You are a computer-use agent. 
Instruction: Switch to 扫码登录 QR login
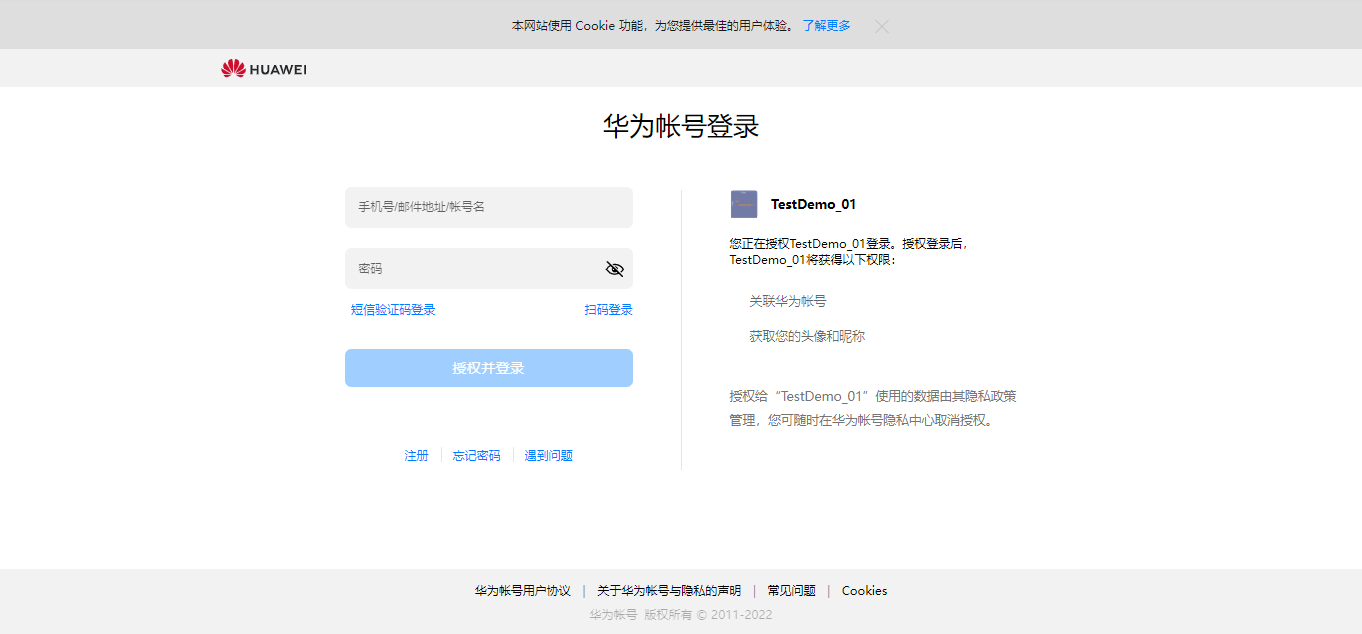[609, 310]
